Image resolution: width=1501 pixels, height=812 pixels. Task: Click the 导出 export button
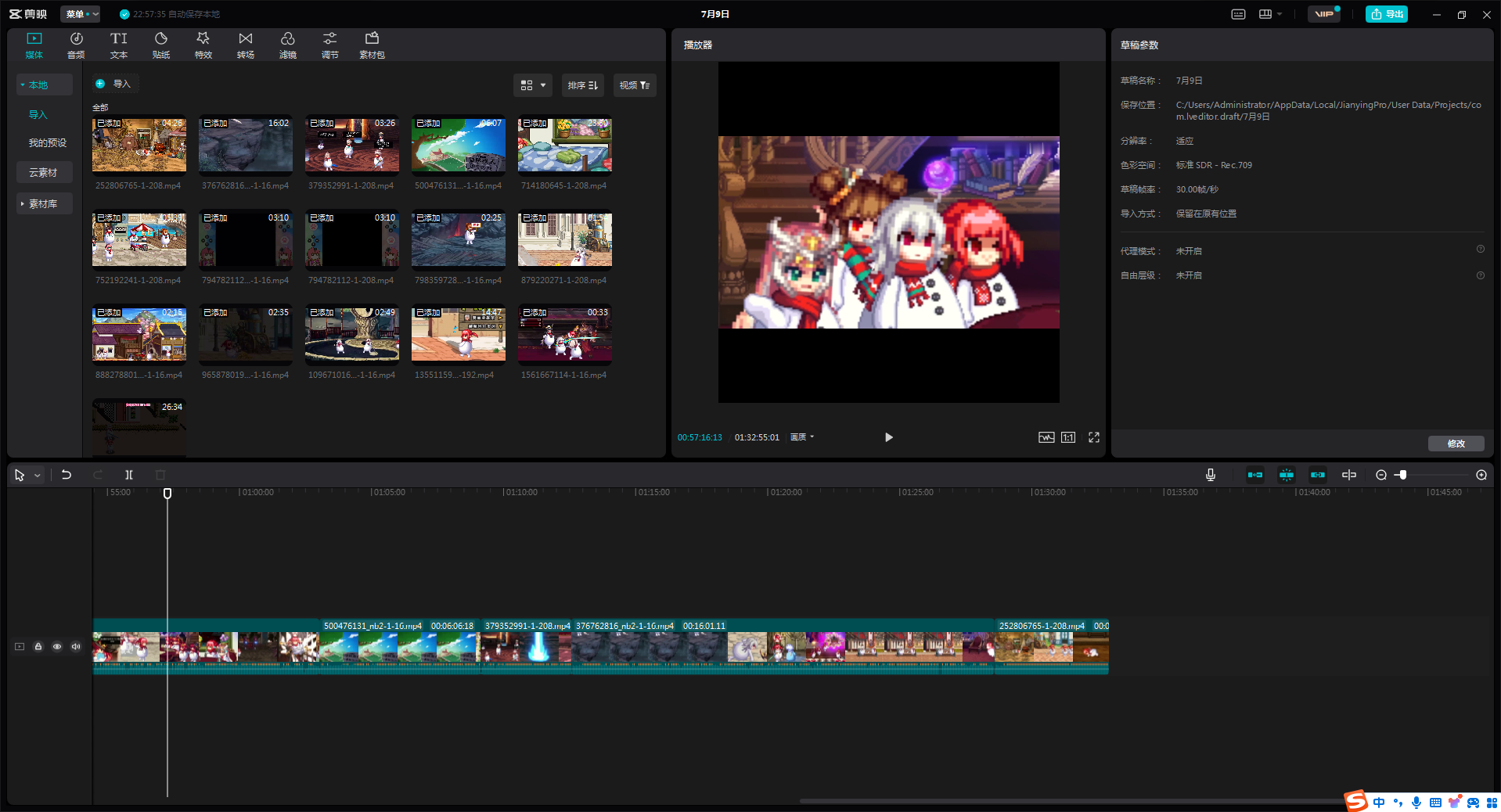coord(1387,14)
